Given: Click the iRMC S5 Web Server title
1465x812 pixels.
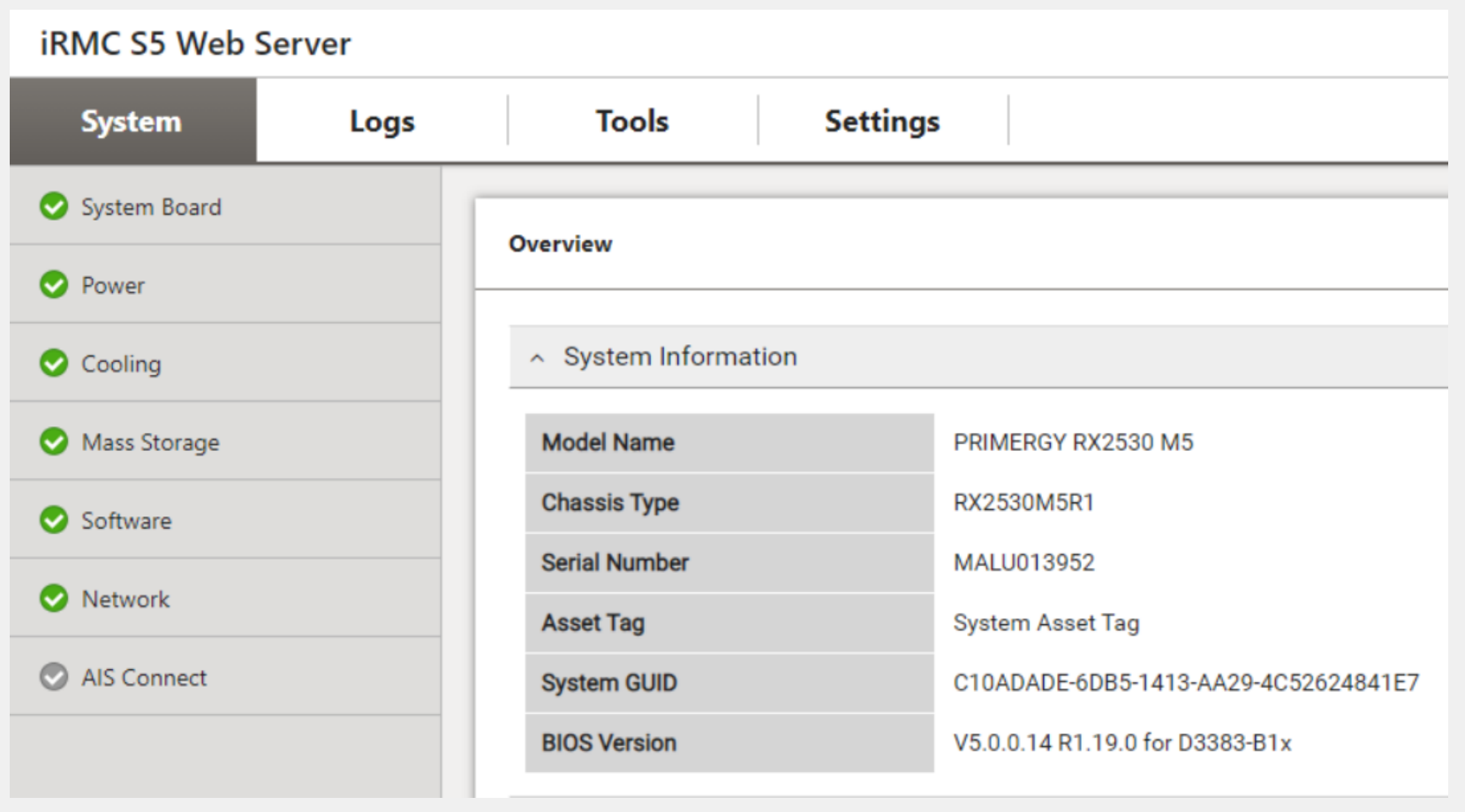Looking at the screenshot, I should coord(195,43).
